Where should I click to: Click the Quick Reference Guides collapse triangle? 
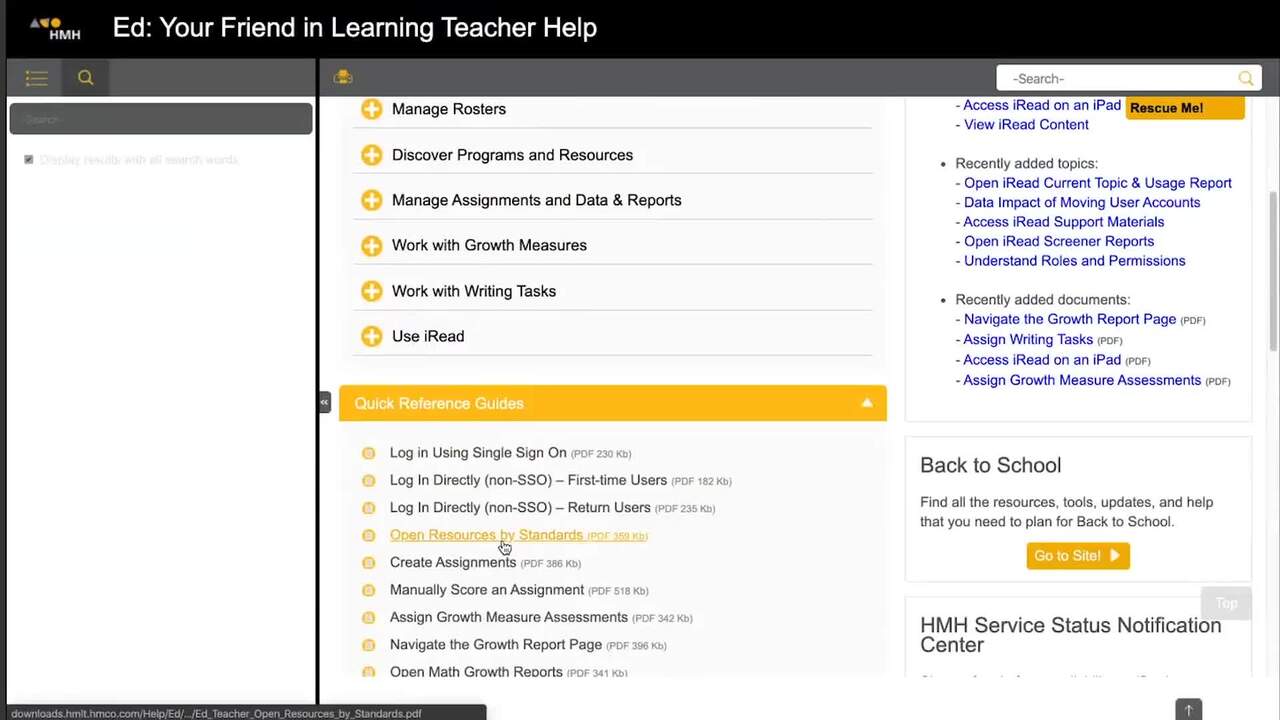[x=867, y=403]
